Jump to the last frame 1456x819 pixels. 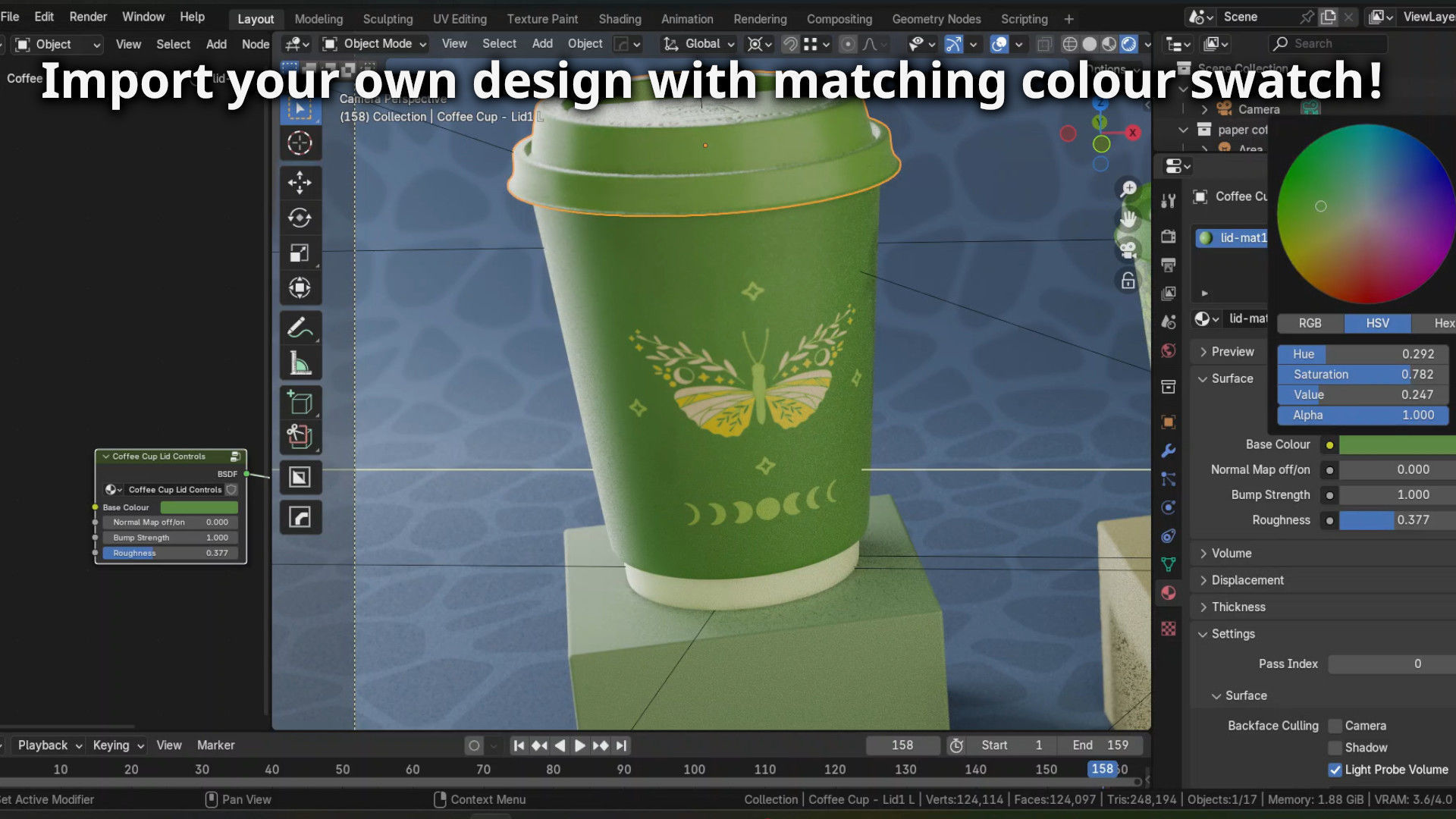(621, 745)
